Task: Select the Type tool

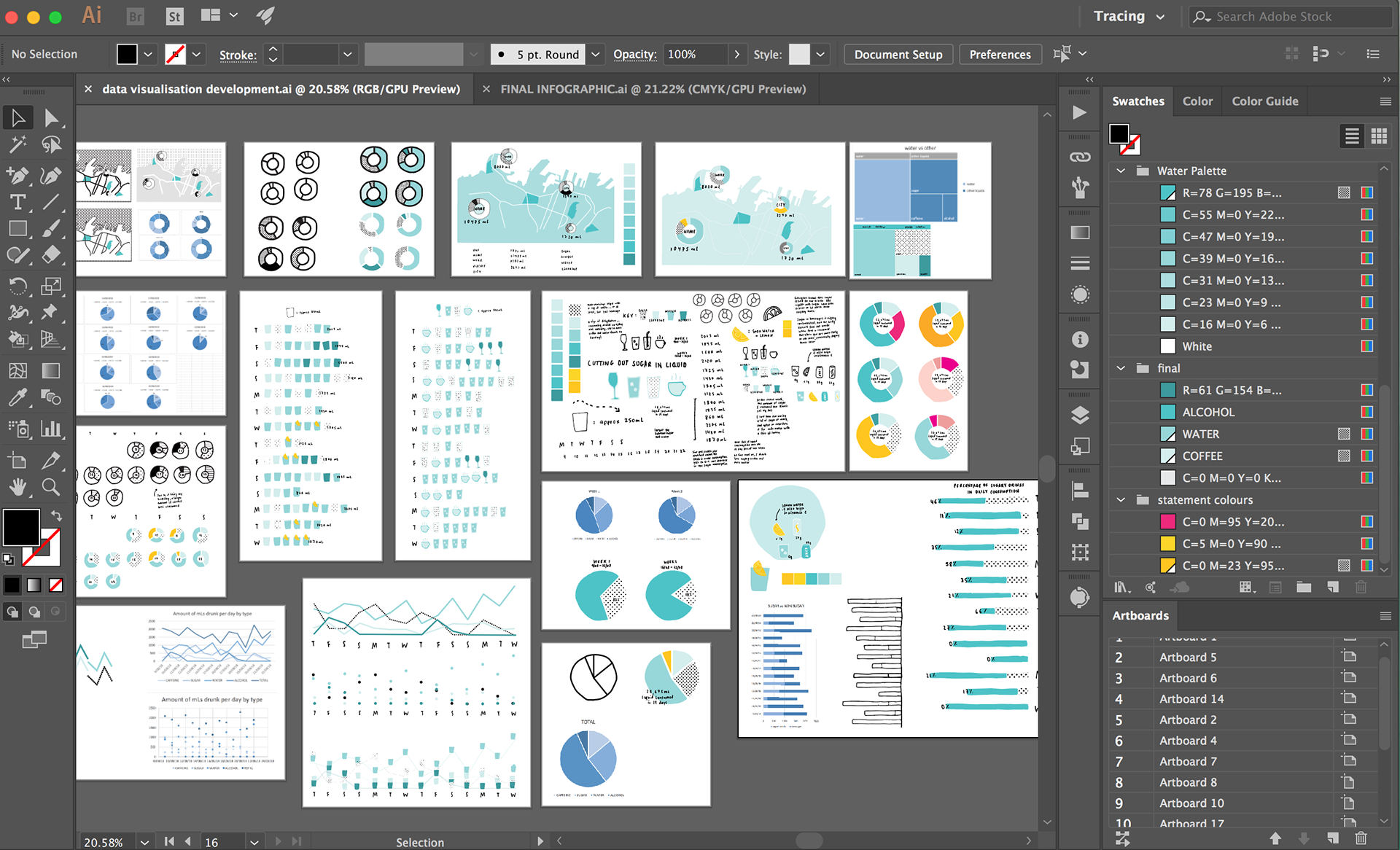Action: tap(18, 202)
